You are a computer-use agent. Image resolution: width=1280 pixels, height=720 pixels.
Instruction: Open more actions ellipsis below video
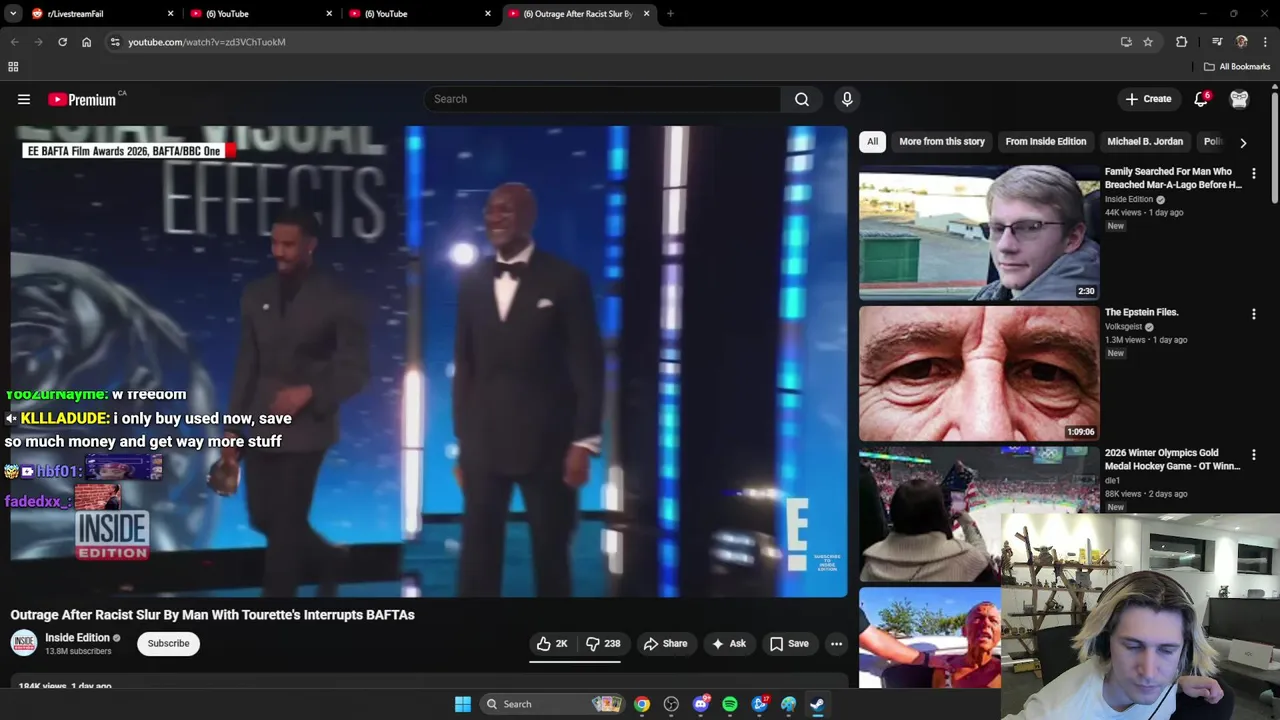[x=837, y=643]
